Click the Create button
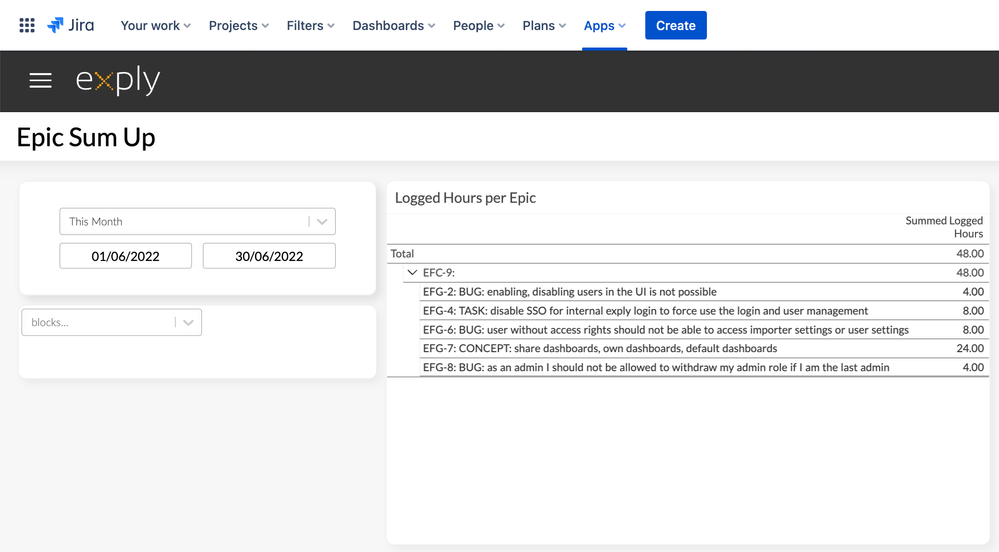The width and height of the screenshot is (999, 552). [675, 25]
